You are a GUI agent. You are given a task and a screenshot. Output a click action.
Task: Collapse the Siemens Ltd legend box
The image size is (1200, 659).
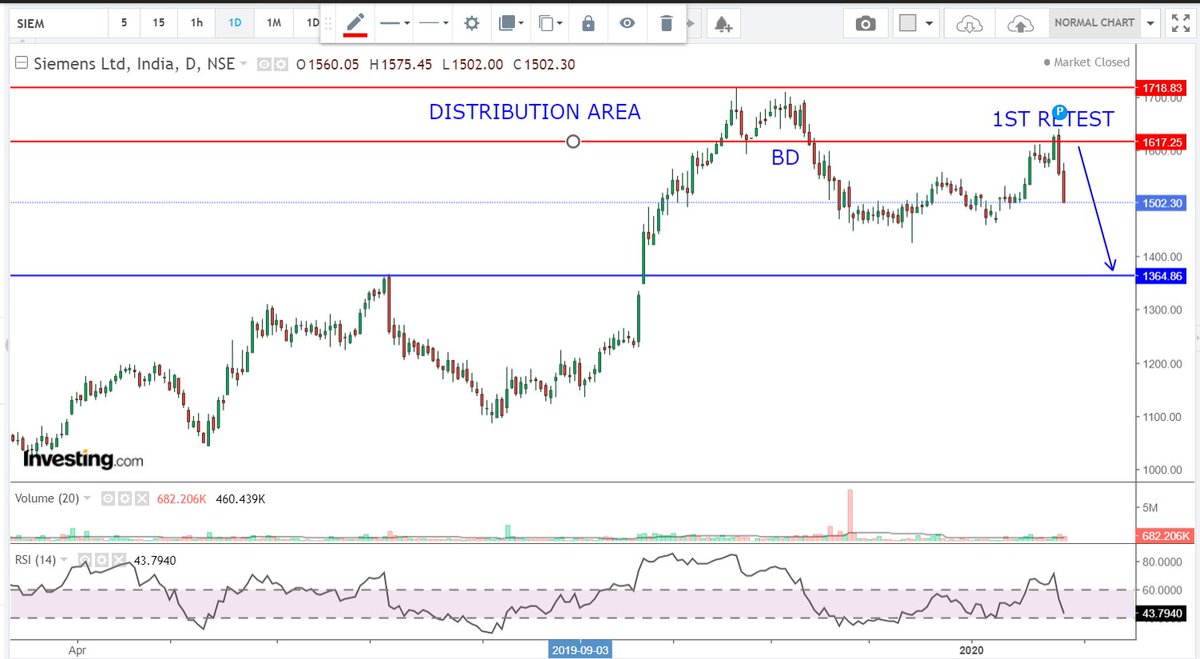(x=21, y=64)
